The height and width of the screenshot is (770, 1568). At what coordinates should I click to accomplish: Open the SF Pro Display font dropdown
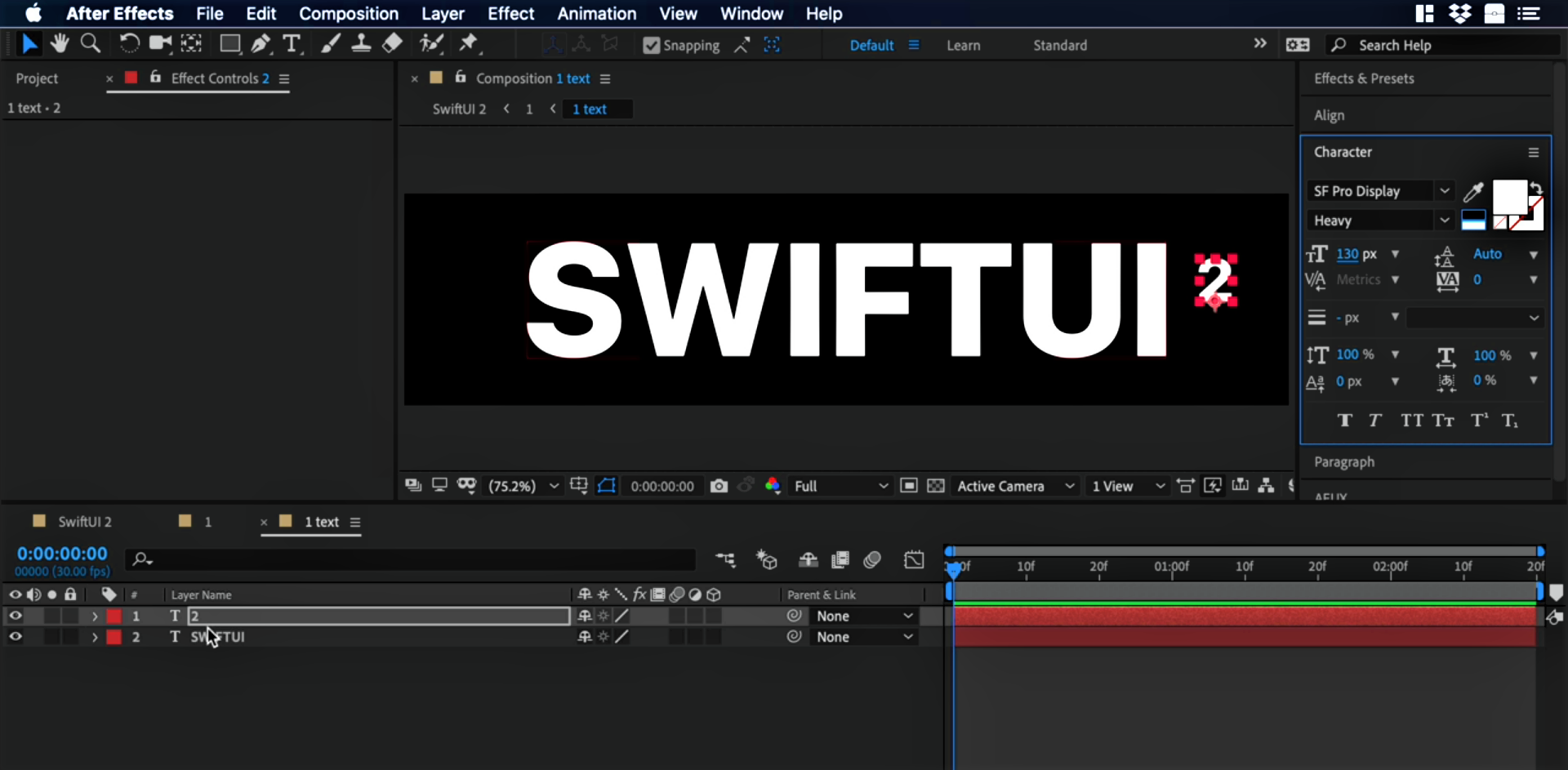(1444, 191)
